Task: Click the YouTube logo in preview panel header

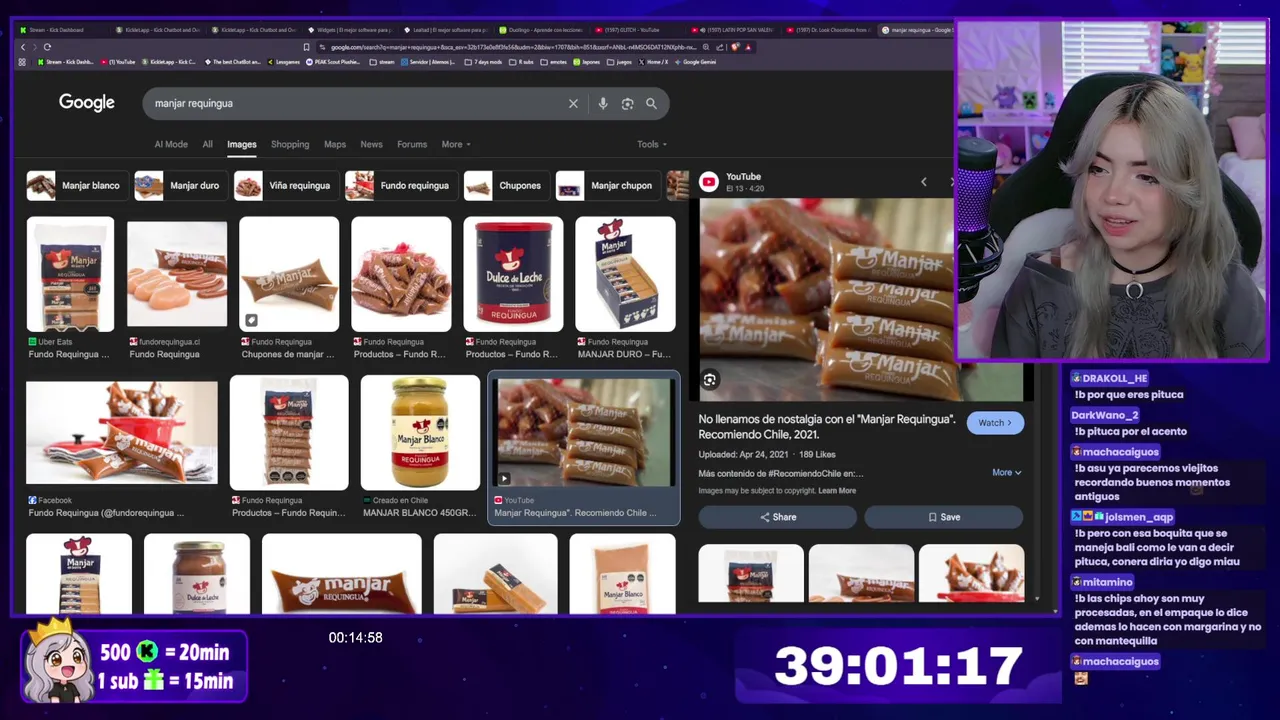Action: pyautogui.click(x=709, y=181)
